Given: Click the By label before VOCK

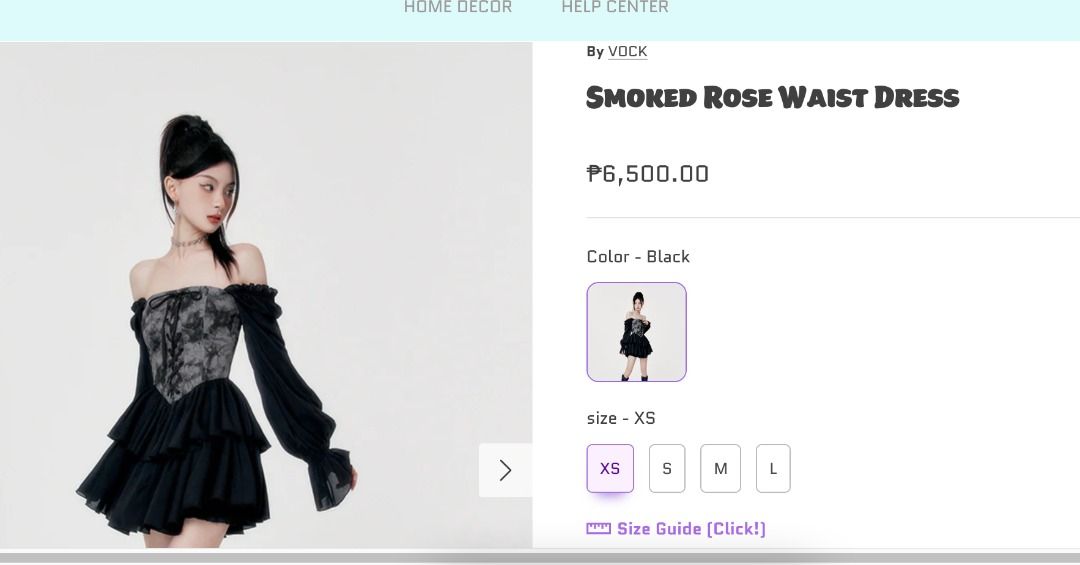Looking at the screenshot, I should tap(595, 52).
